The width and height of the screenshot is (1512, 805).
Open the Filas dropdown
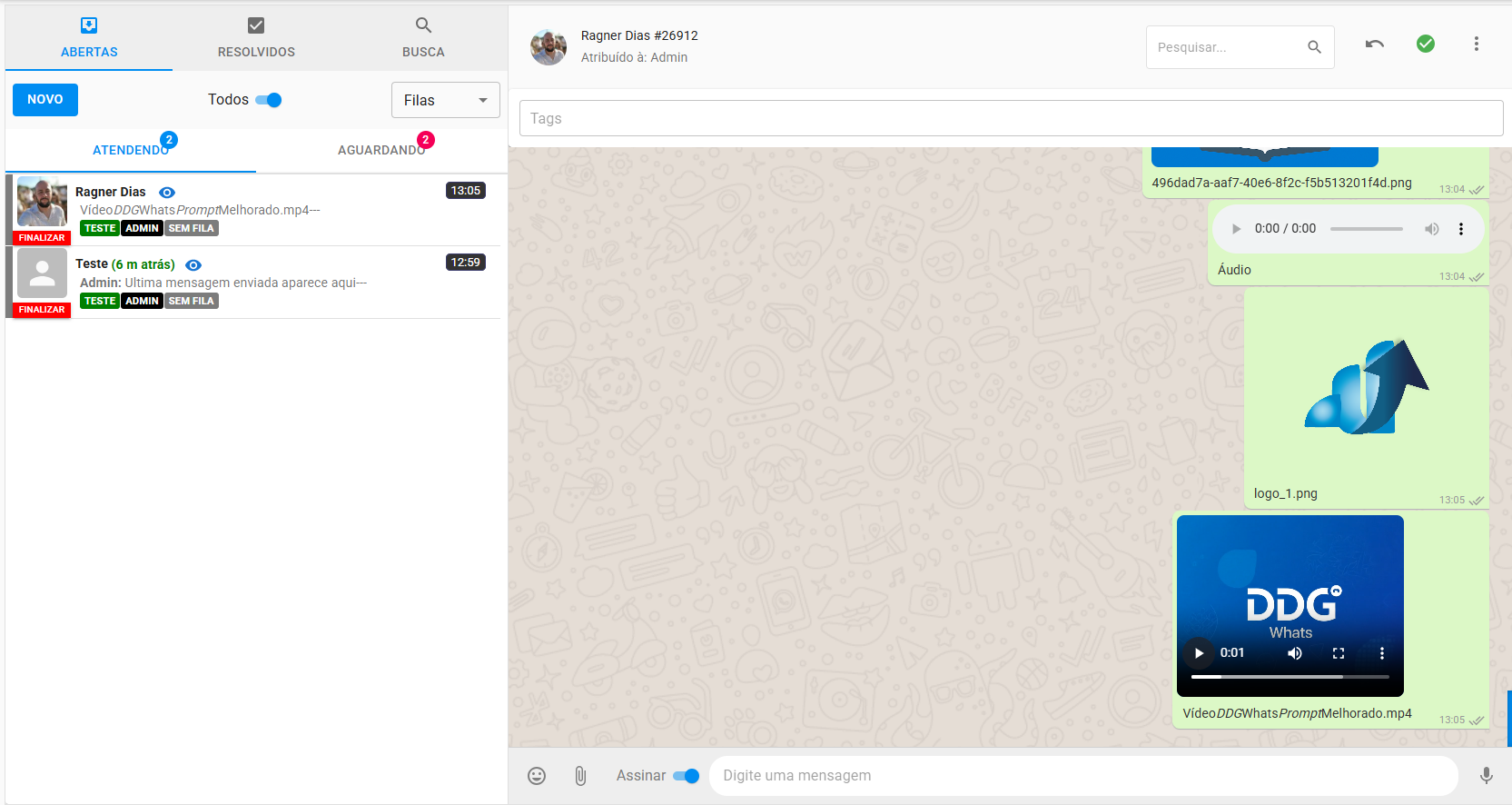445,100
